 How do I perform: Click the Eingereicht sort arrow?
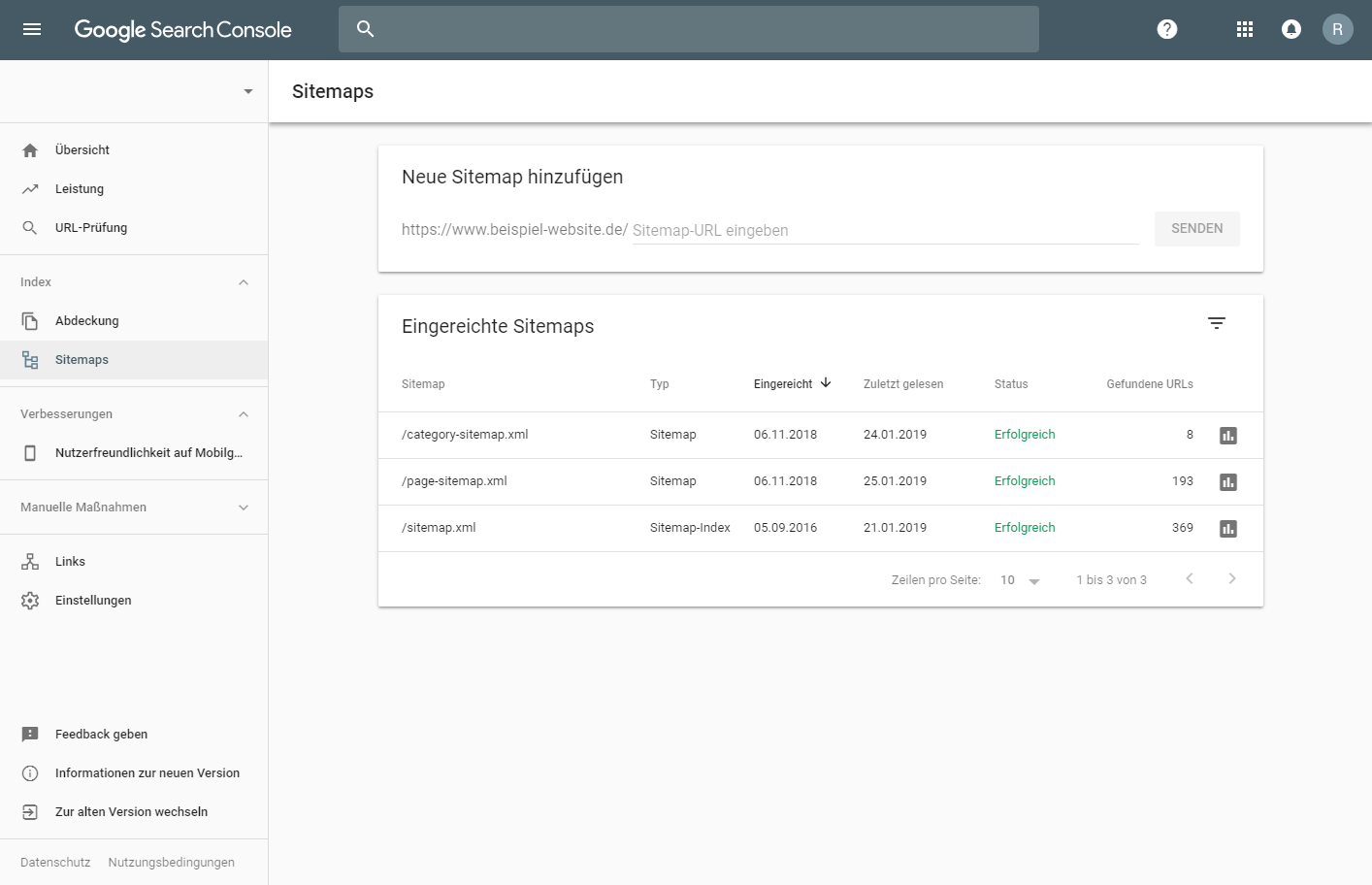[826, 383]
